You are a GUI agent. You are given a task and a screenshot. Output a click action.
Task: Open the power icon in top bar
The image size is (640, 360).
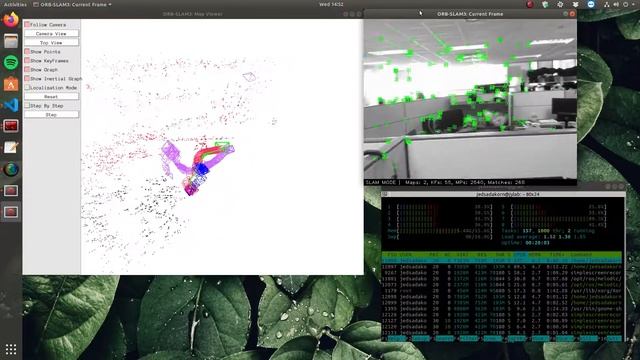point(626,4)
